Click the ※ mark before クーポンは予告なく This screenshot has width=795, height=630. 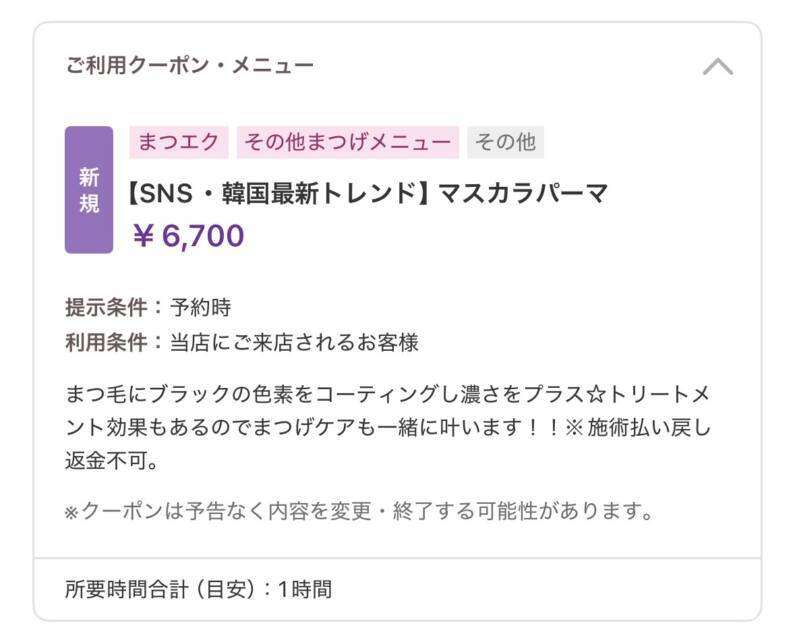tap(72, 513)
